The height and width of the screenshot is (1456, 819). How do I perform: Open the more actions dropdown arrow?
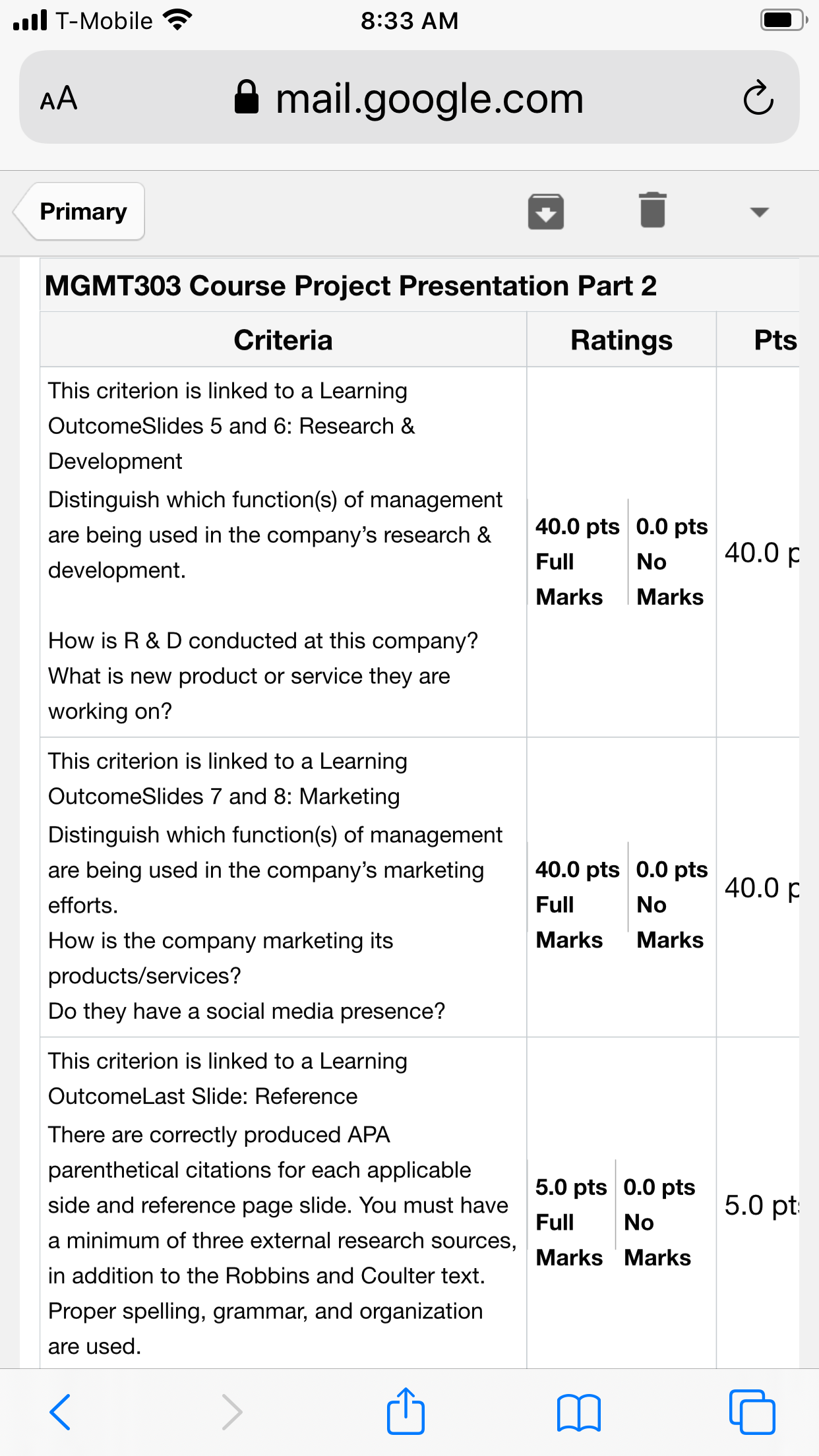click(759, 212)
